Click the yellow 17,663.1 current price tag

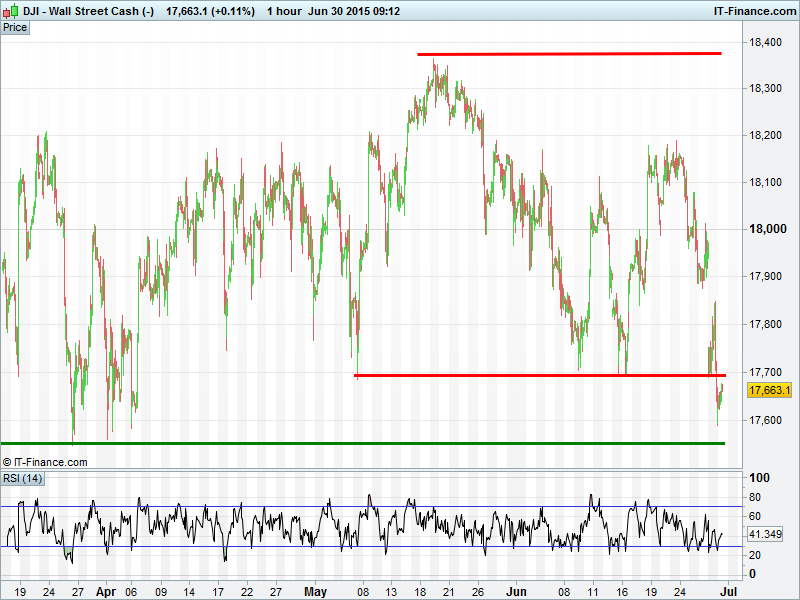point(770,390)
